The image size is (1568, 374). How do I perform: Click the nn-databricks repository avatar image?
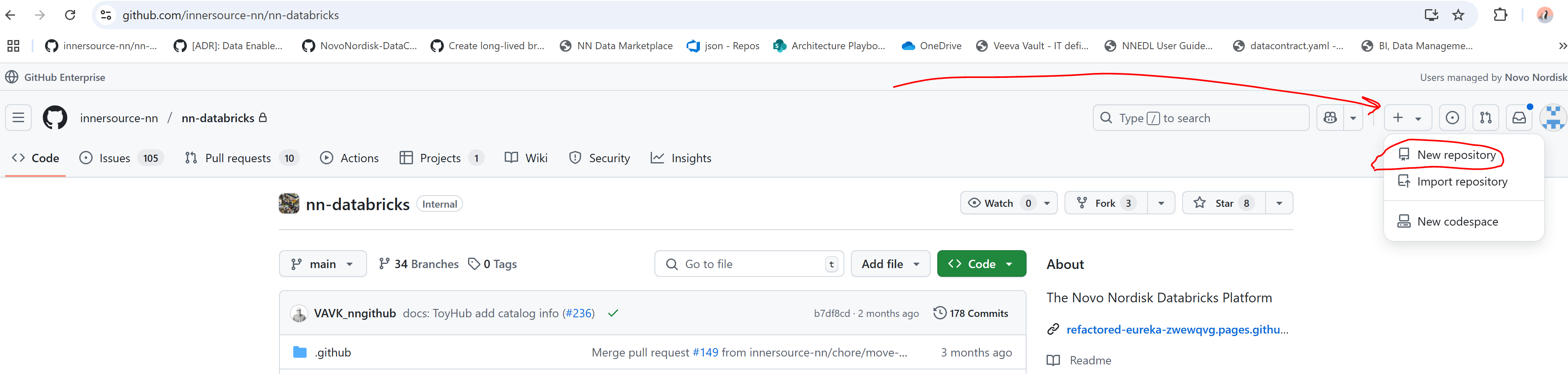point(289,204)
